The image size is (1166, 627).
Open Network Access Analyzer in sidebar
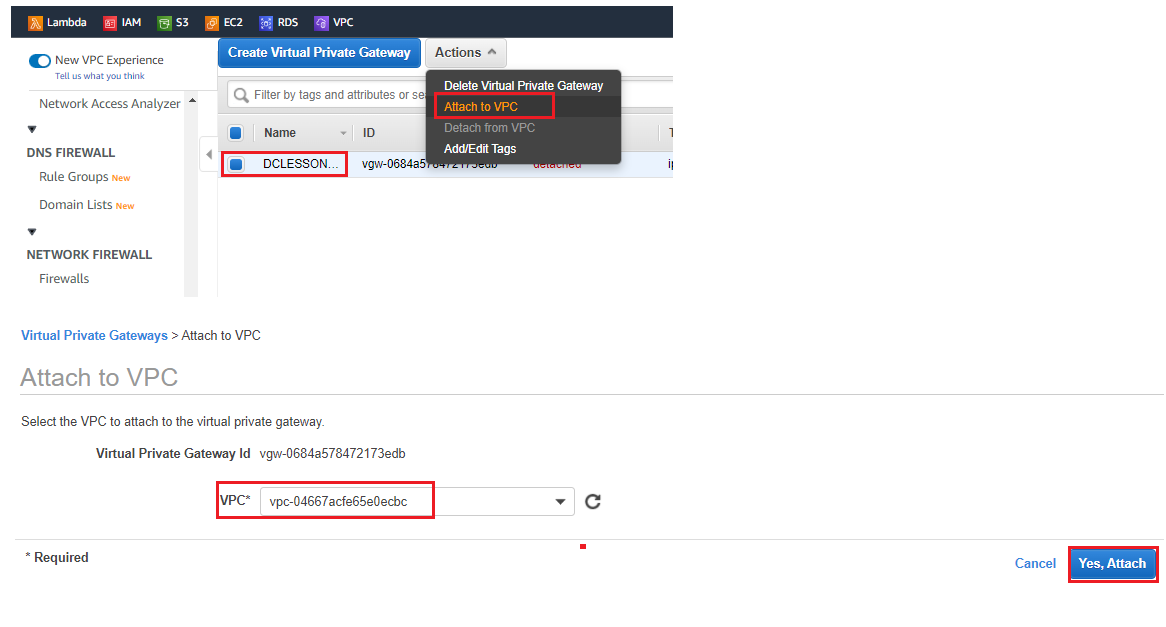(x=109, y=103)
